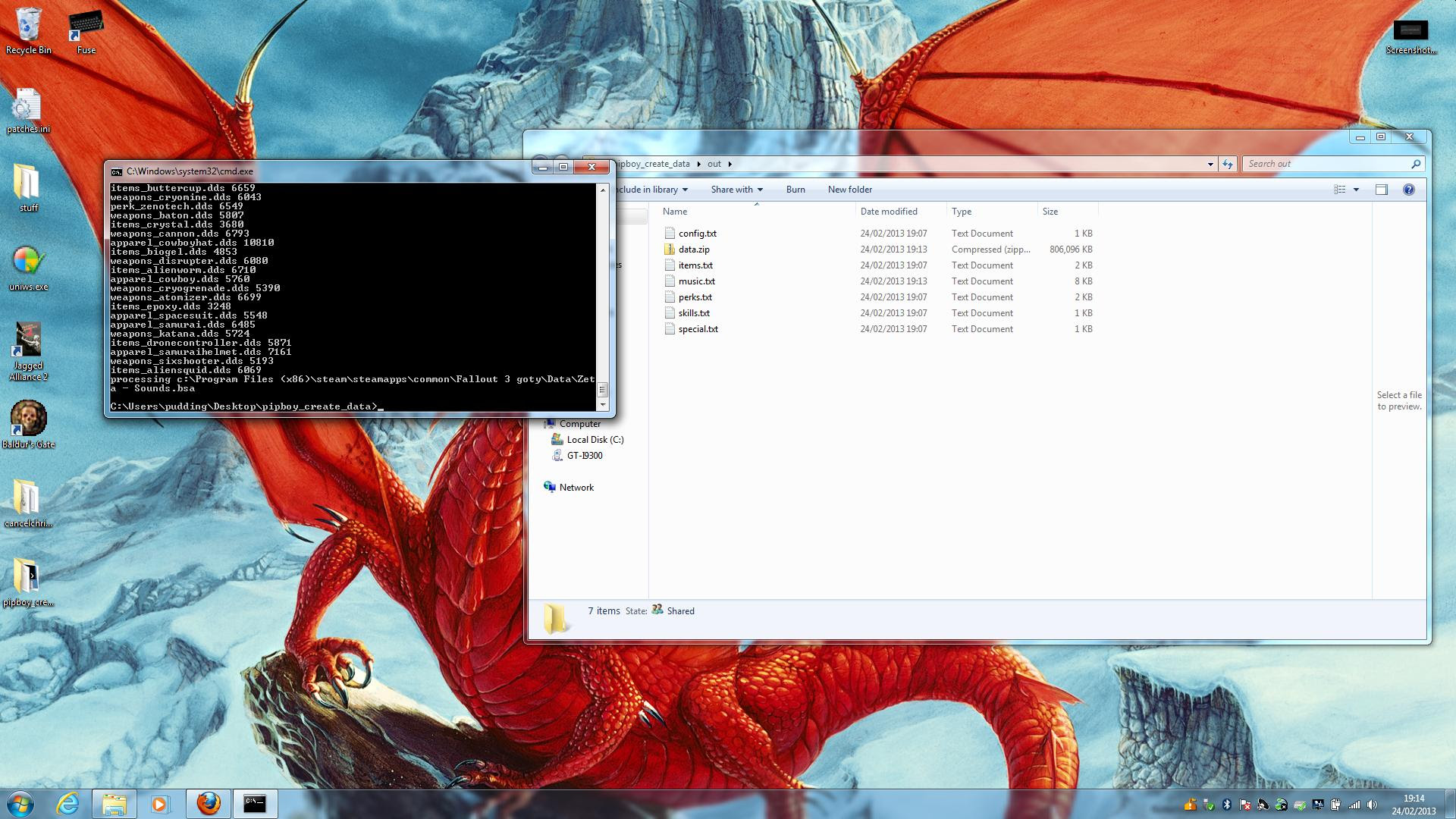The height and width of the screenshot is (819, 1456).
Task: Open Explorer Help question mark icon
Action: point(1408,190)
